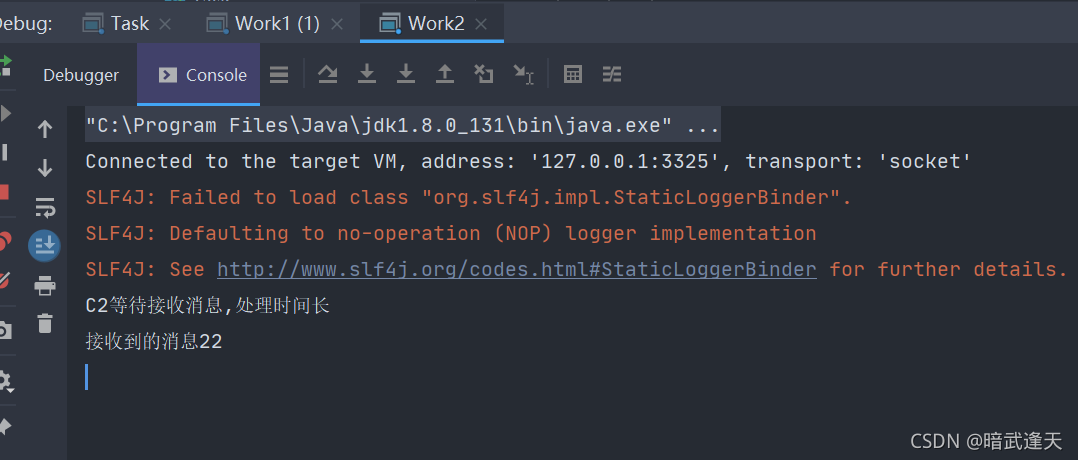Click the 'C2等待接收消息' output line
The image size is (1078, 460).
[x=208, y=305]
